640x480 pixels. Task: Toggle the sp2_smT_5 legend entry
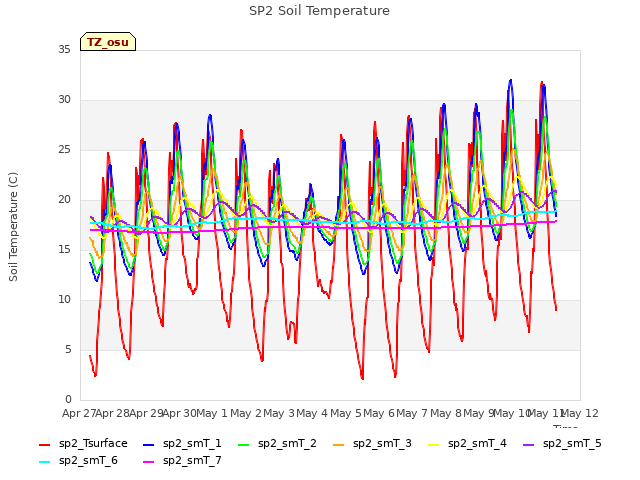point(562,444)
